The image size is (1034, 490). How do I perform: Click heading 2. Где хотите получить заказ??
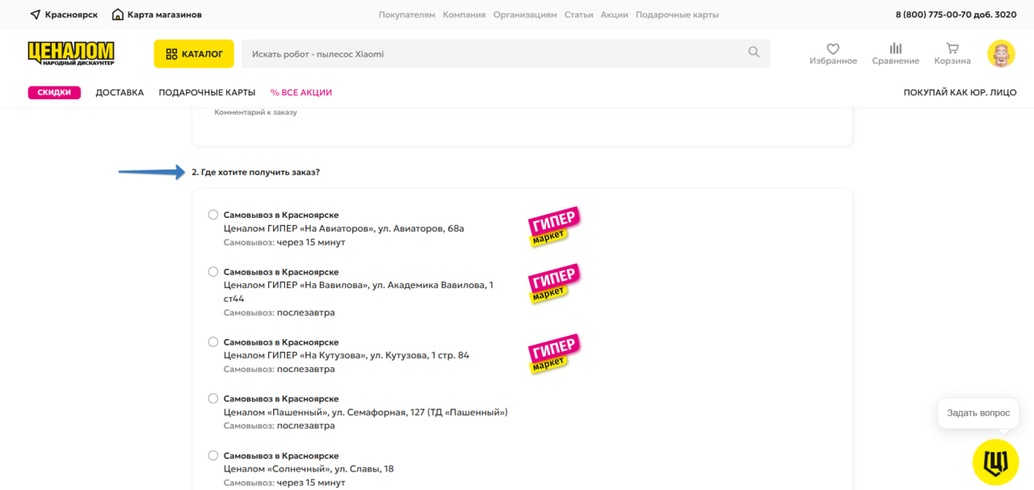click(x=256, y=172)
